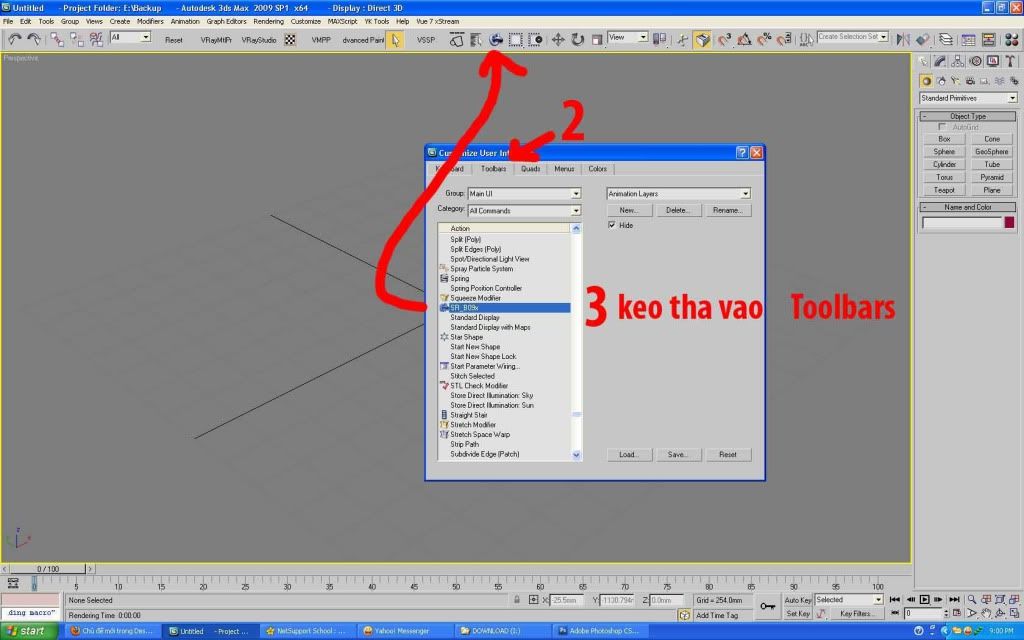
Task: Click the Window/Crossing selection icon
Action: [536, 40]
